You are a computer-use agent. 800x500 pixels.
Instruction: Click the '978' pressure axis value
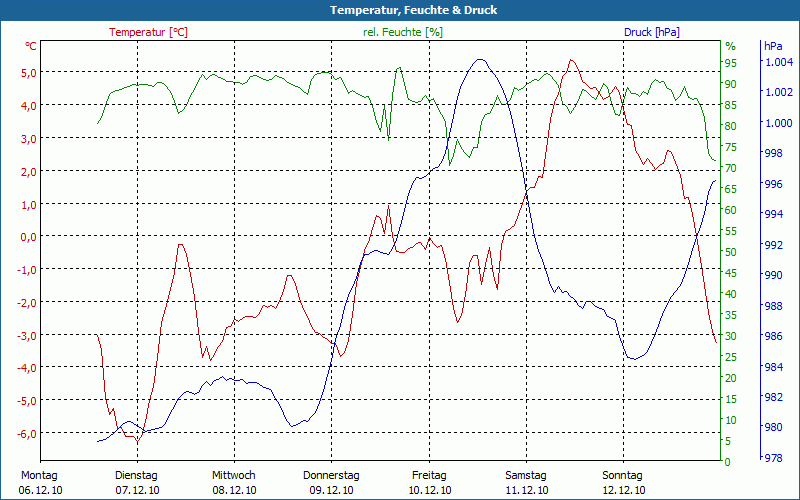click(x=773, y=458)
